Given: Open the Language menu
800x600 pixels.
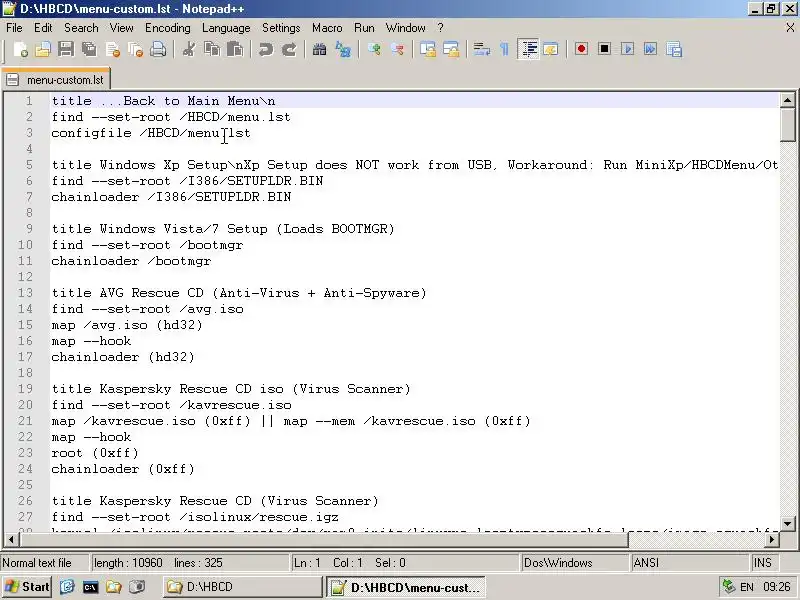Looking at the screenshot, I should (x=226, y=28).
